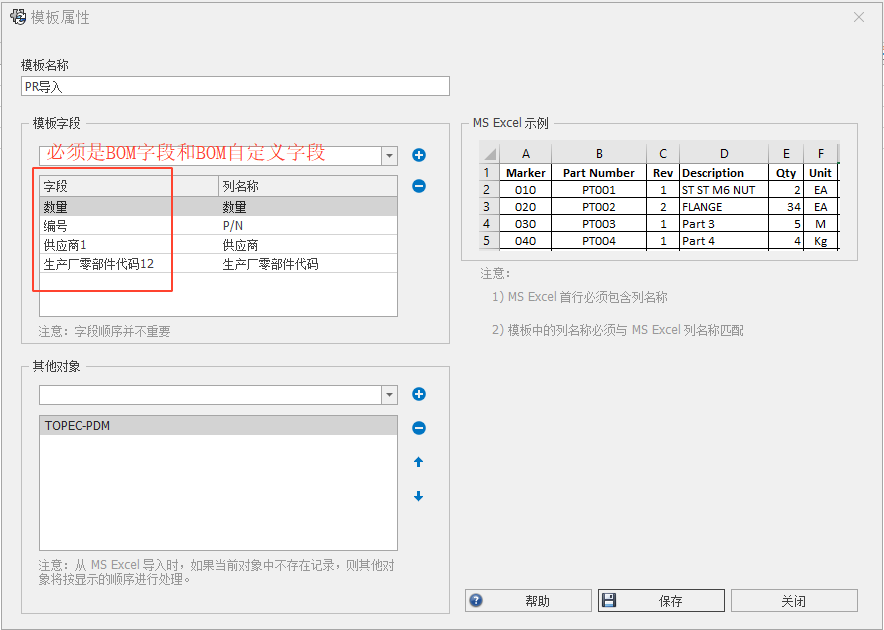884x630 pixels.
Task: Click the P/N column name cell
Action: point(308,226)
